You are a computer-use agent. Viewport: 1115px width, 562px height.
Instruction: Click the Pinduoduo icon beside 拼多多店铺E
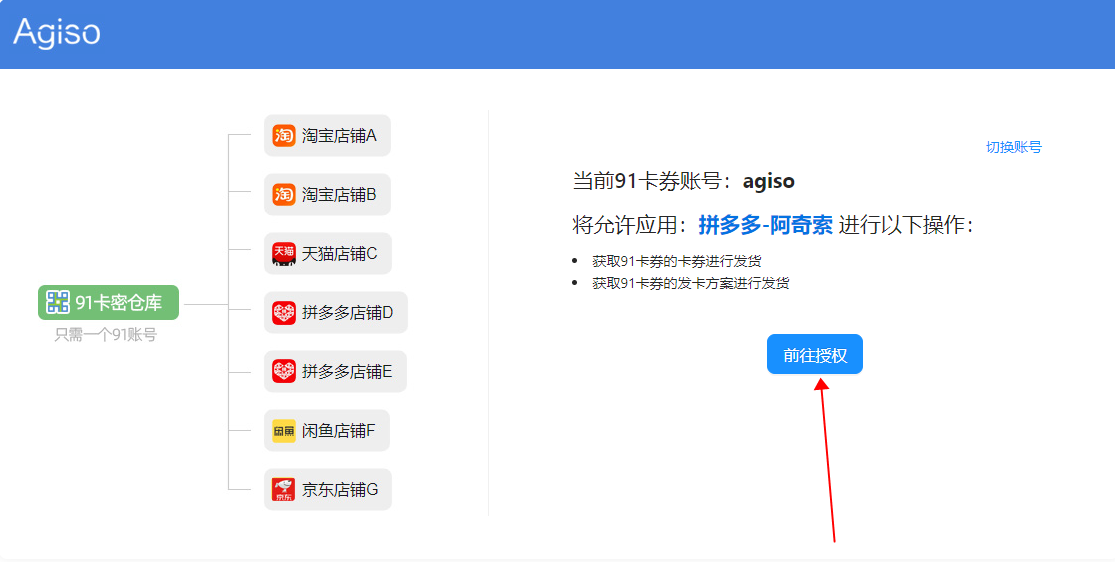coord(284,371)
